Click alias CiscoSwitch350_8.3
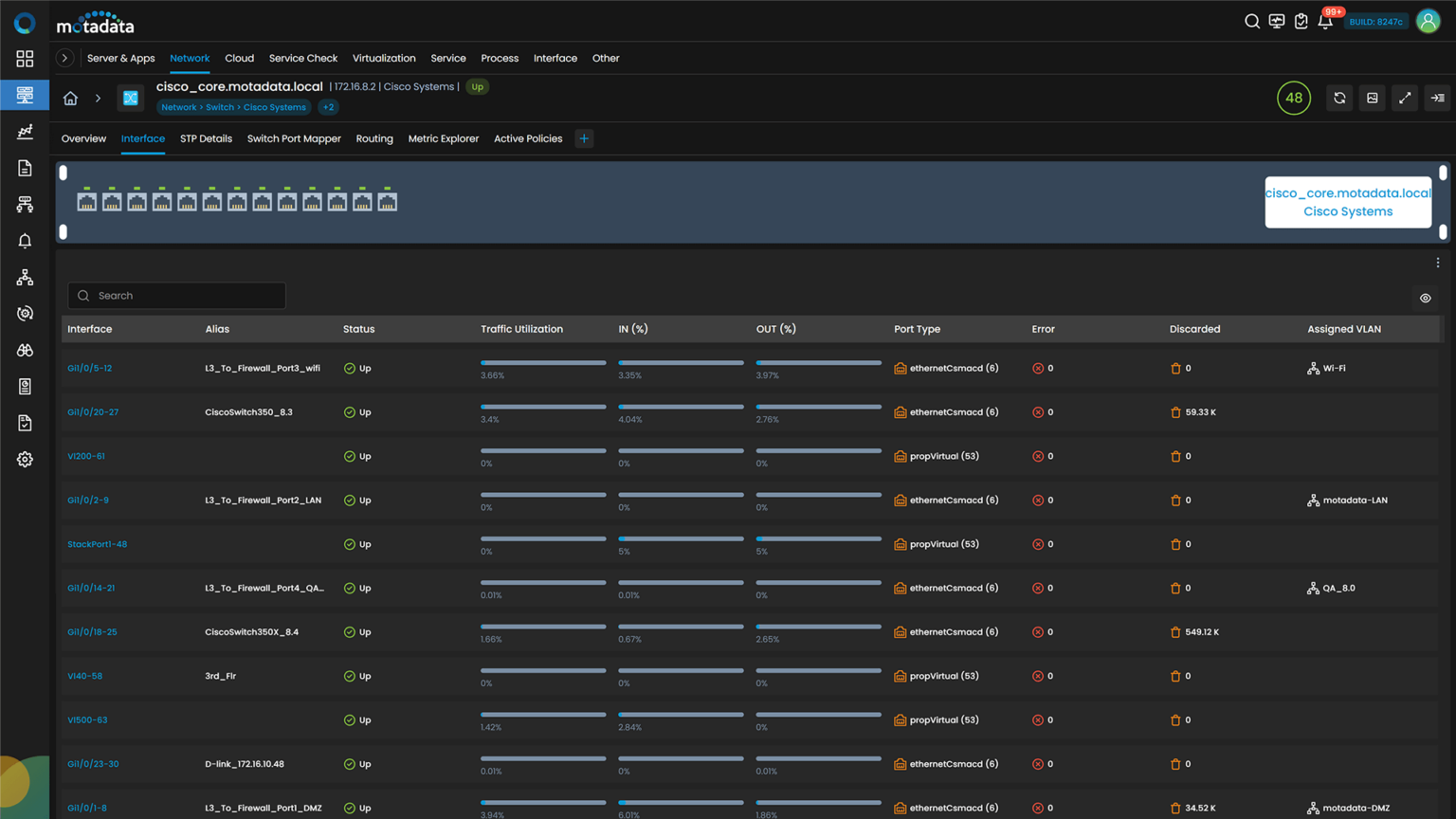 point(248,412)
